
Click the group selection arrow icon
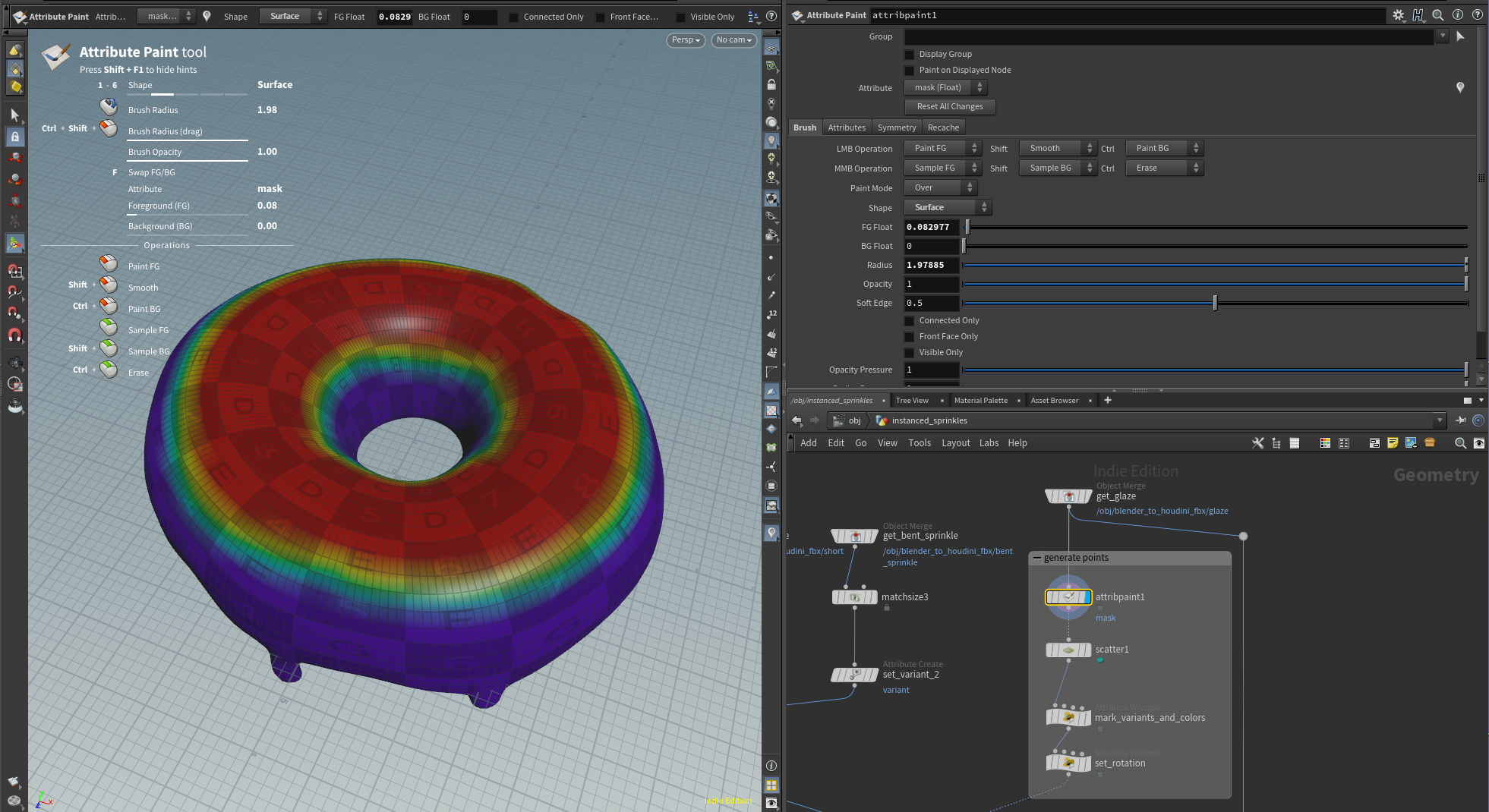tap(1460, 36)
